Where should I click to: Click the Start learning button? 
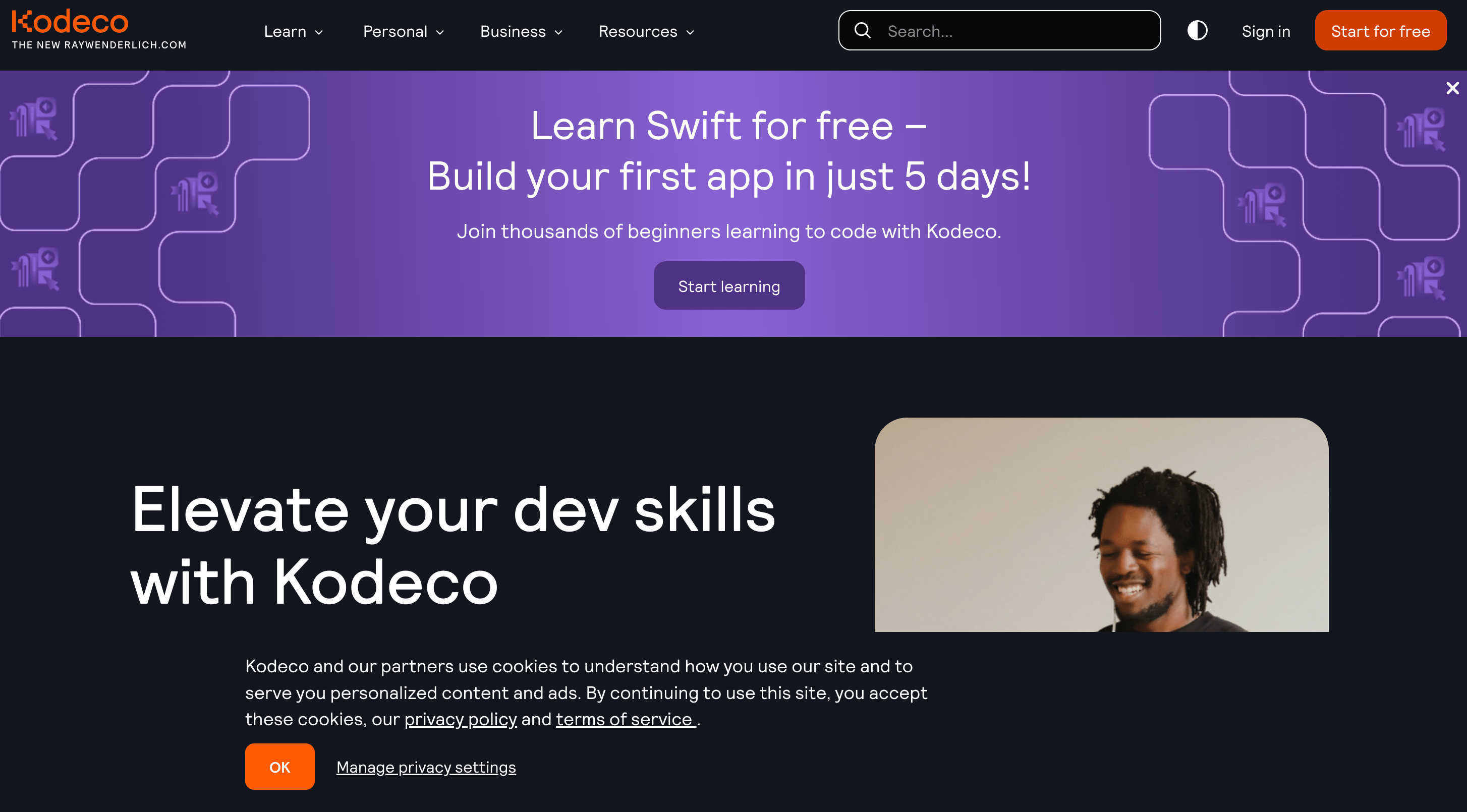pos(729,286)
